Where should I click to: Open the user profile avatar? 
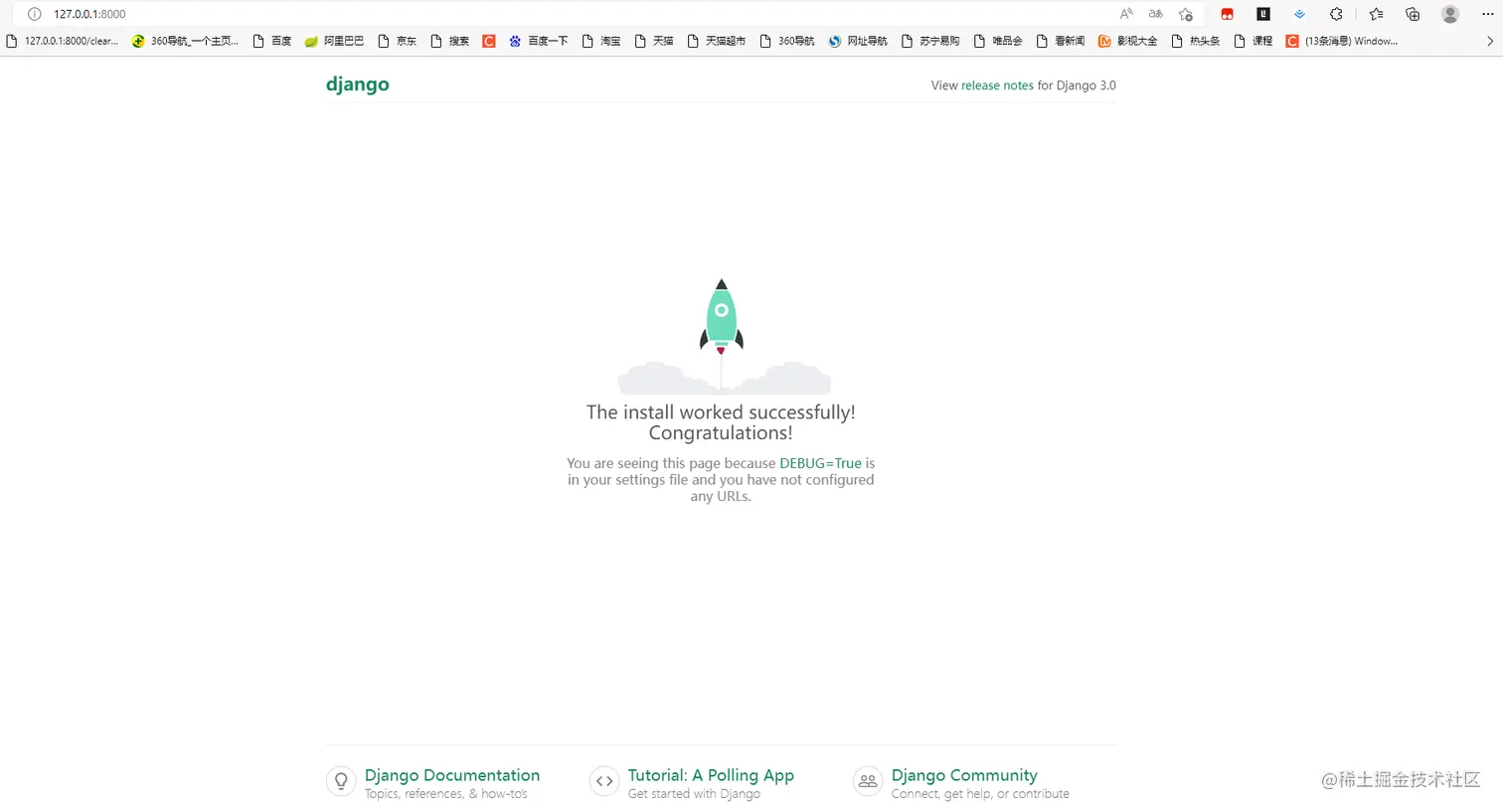pos(1450,14)
